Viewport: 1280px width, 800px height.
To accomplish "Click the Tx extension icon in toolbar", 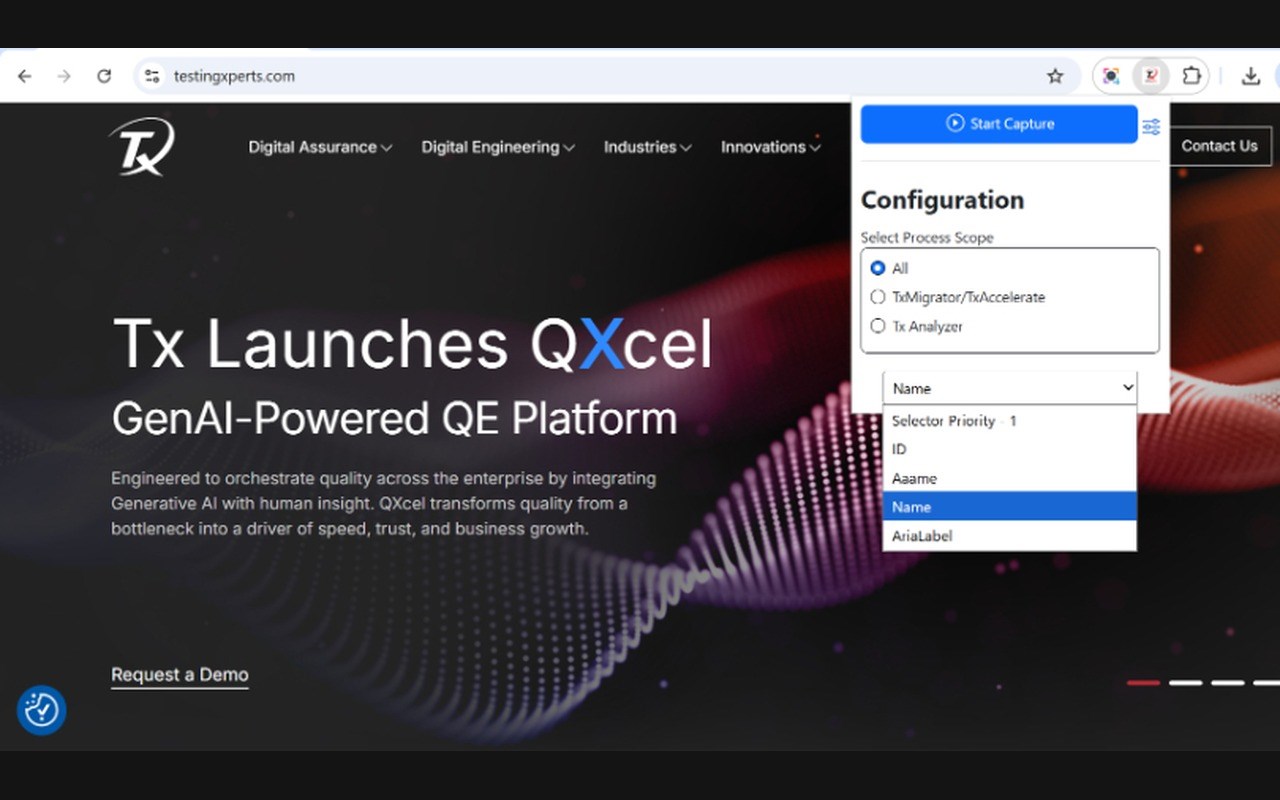I will pos(1151,76).
